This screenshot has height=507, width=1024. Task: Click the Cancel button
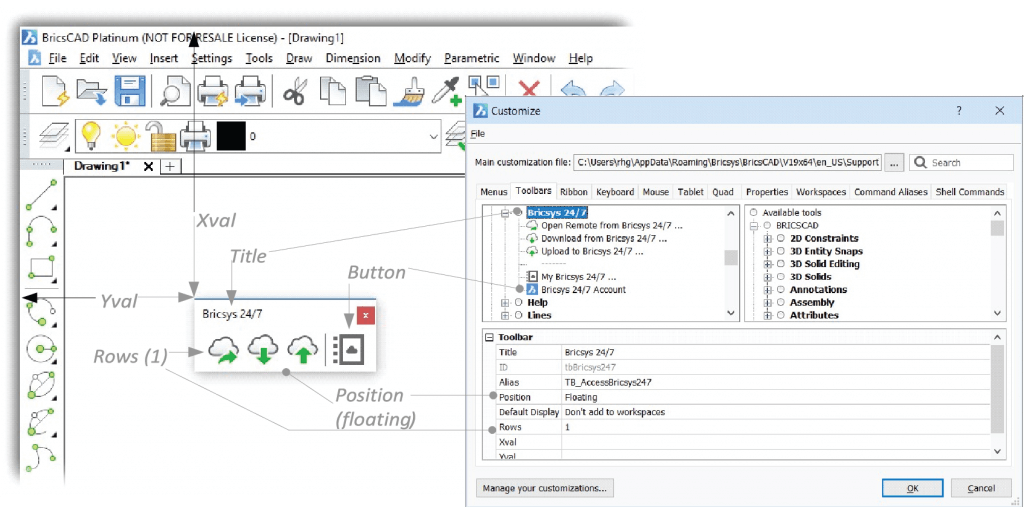pyautogui.click(x=981, y=488)
